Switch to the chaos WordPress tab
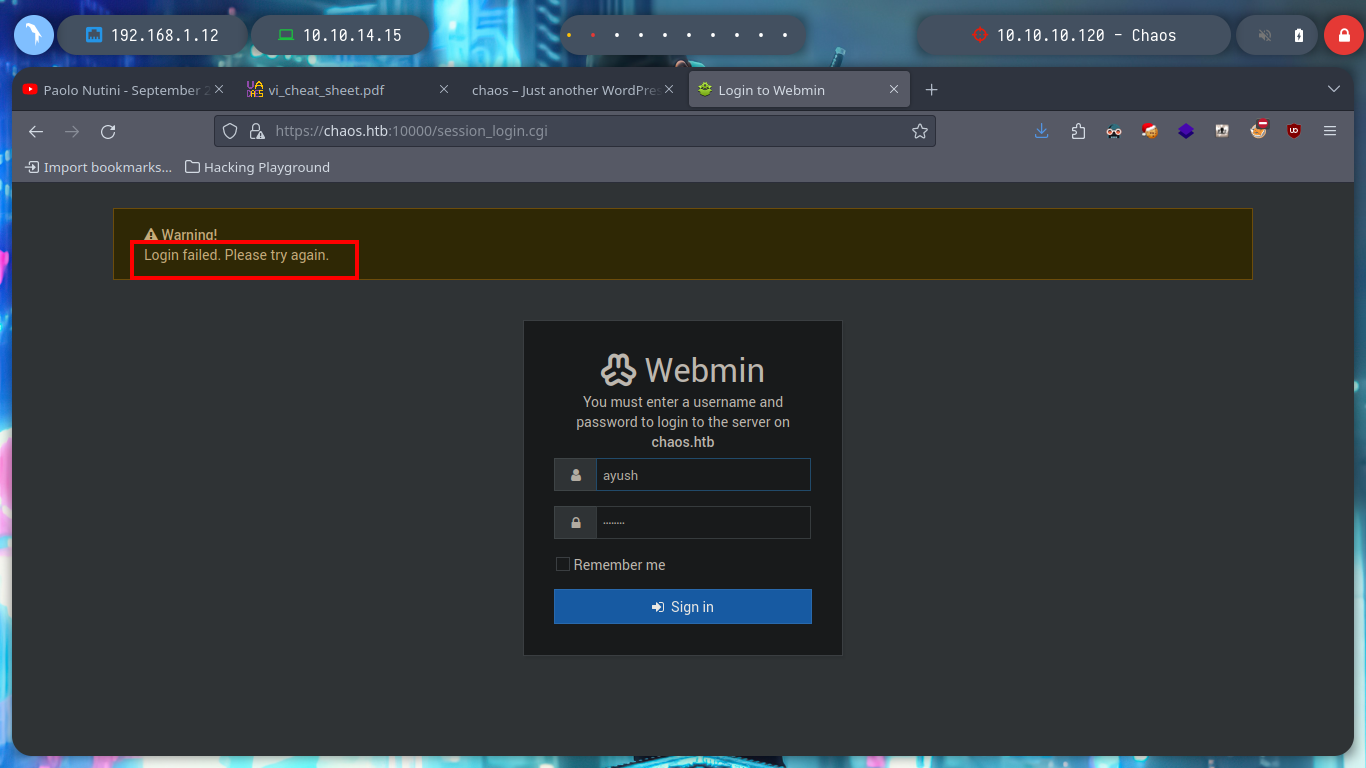The image size is (1366, 768). (x=572, y=90)
